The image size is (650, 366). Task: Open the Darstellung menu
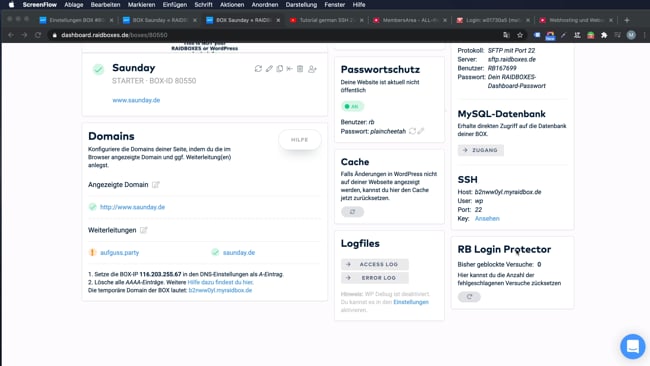click(301, 5)
